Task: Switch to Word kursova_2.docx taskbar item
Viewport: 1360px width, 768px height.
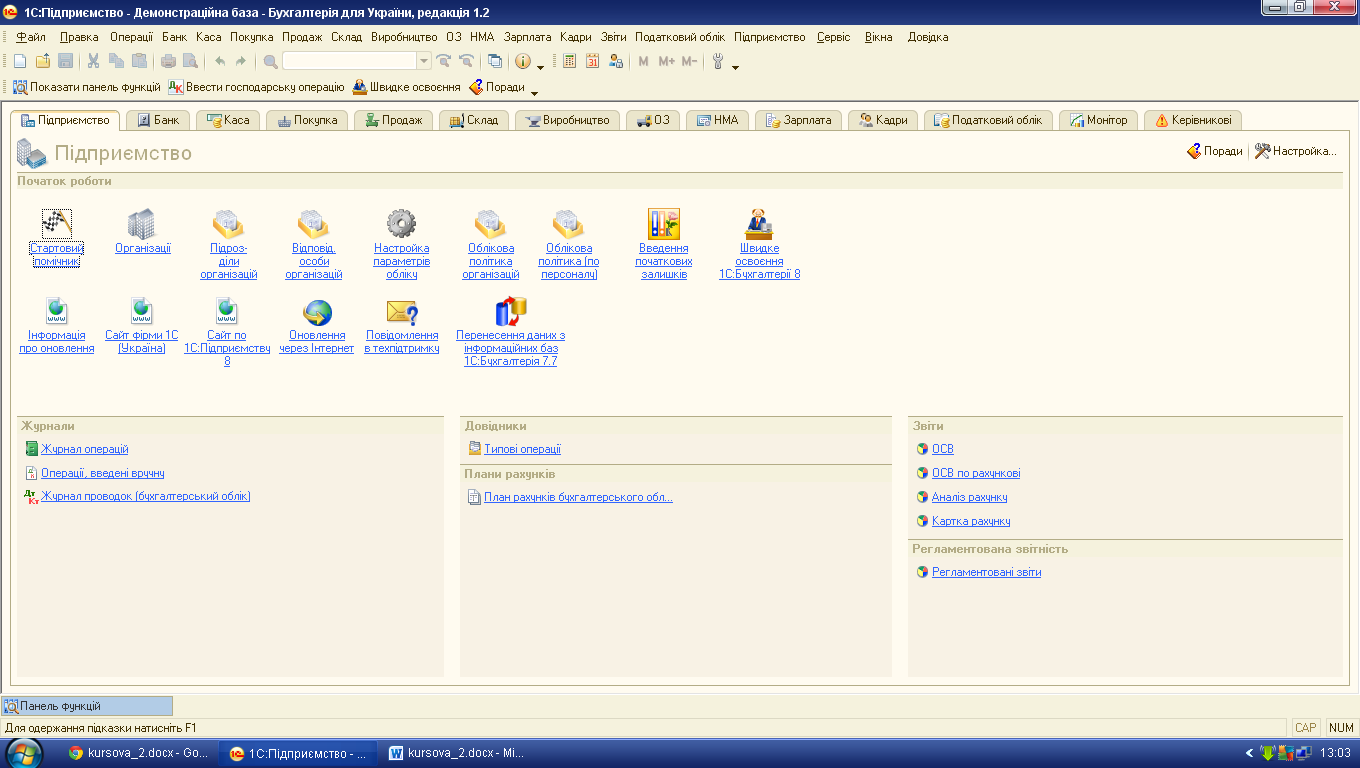Action: coord(457,753)
